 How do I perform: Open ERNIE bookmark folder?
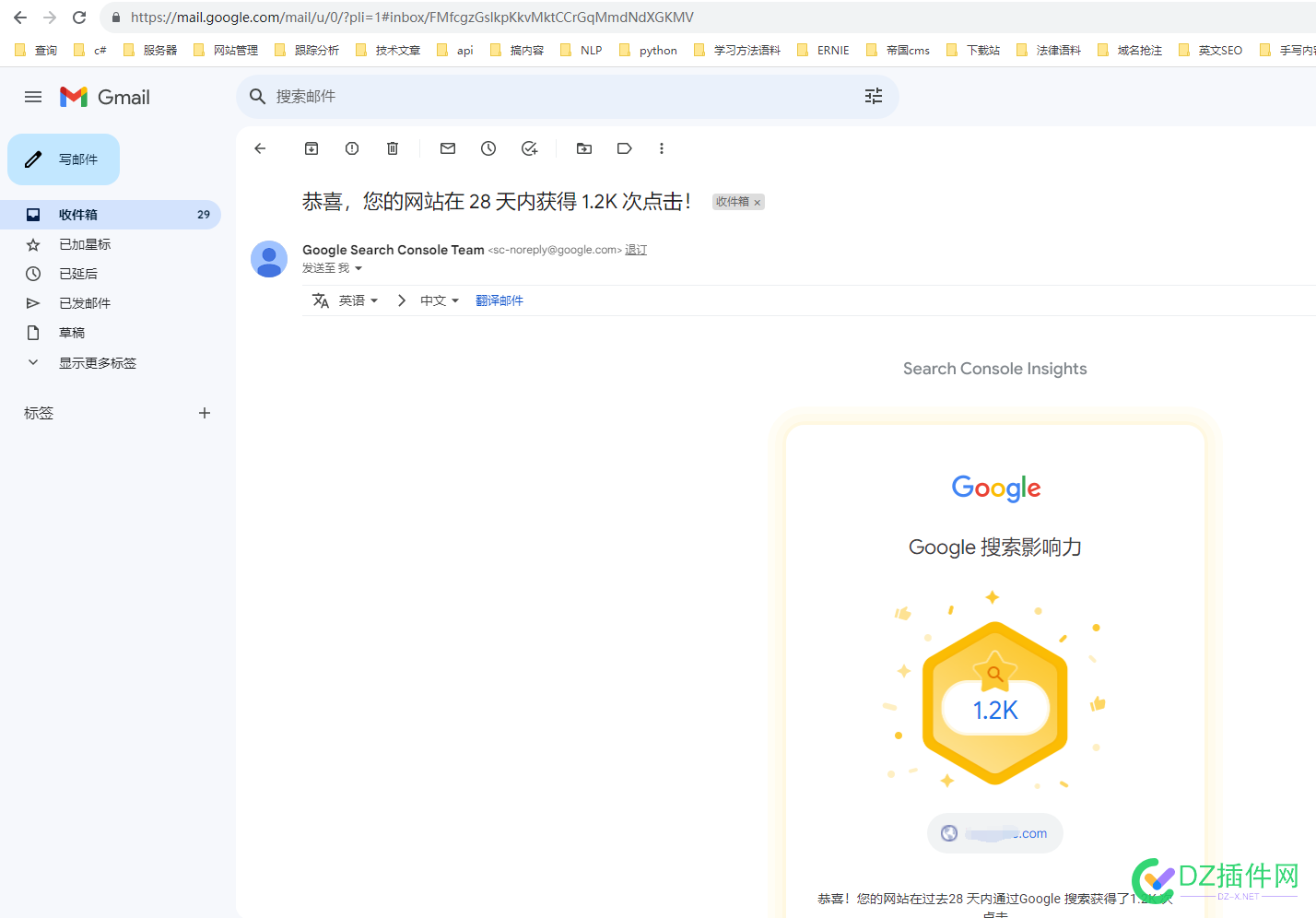824,50
